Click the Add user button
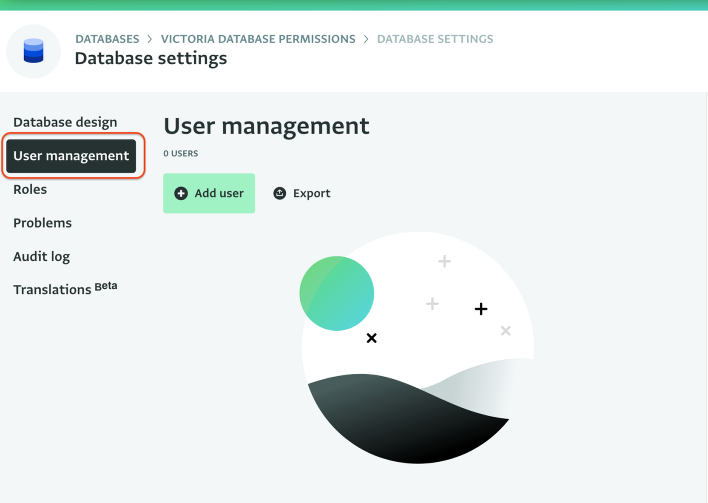This screenshot has width=708, height=503. pyautogui.click(x=209, y=193)
